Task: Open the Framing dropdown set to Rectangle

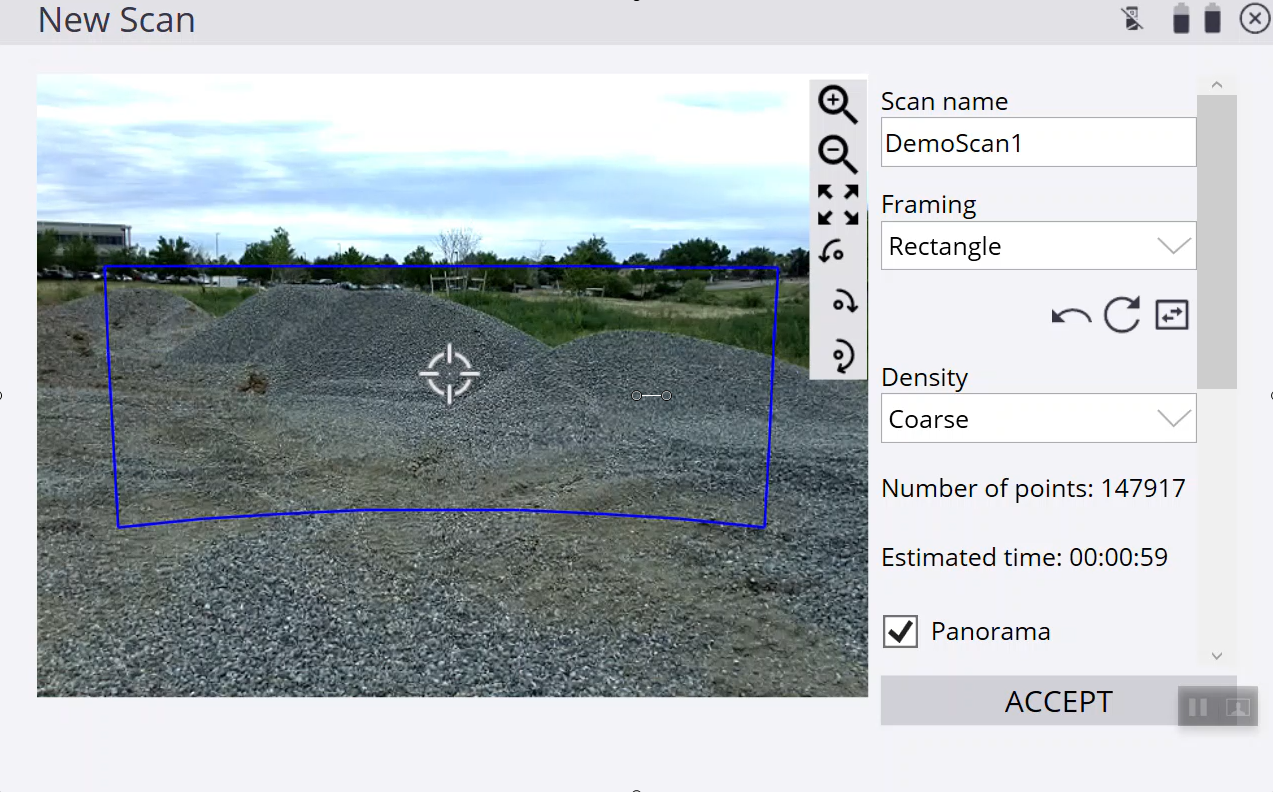Action: (x=1038, y=246)
